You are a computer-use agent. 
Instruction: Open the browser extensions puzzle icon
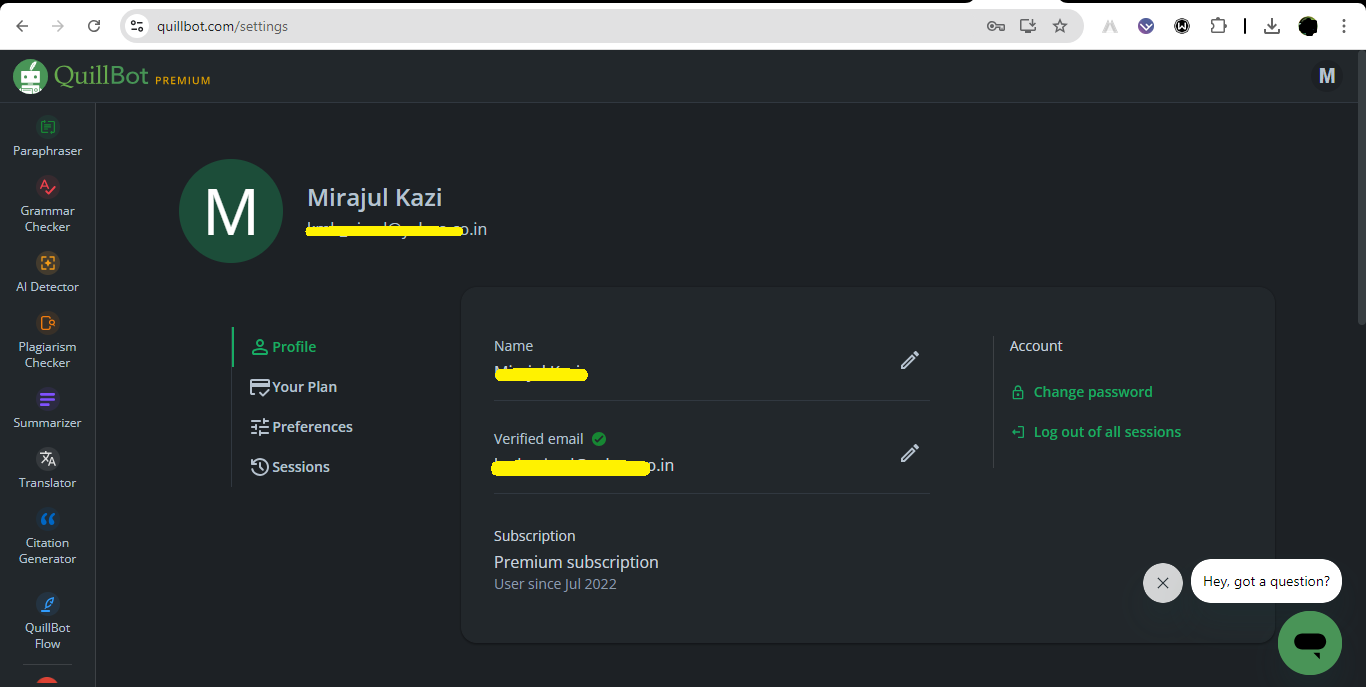point(1218,26)
